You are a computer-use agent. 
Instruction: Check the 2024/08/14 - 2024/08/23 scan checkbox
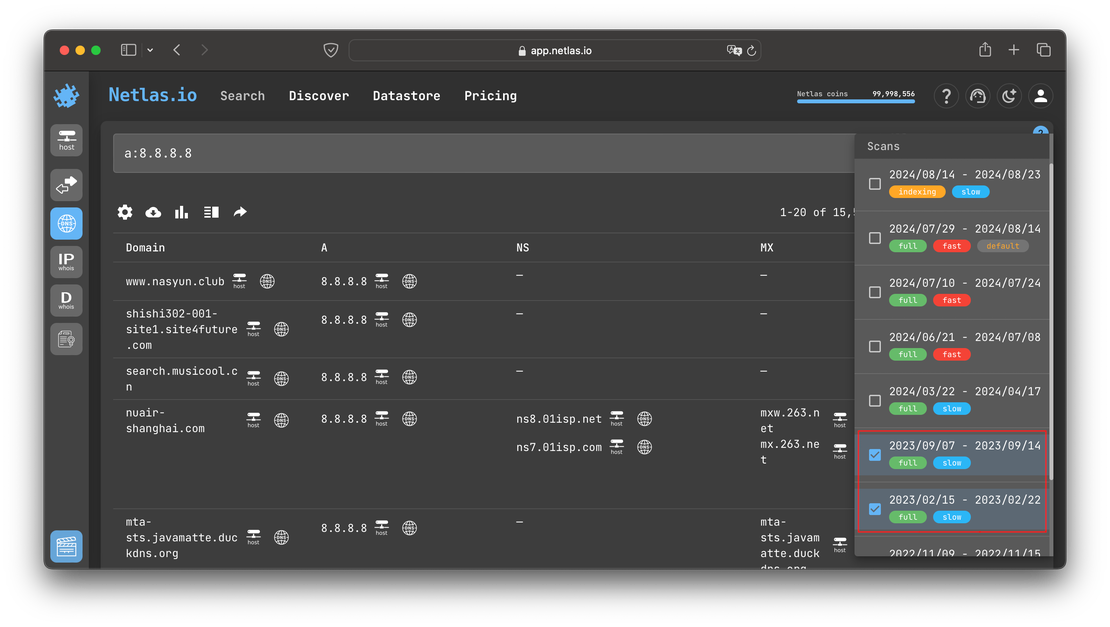tap(875, 184)
